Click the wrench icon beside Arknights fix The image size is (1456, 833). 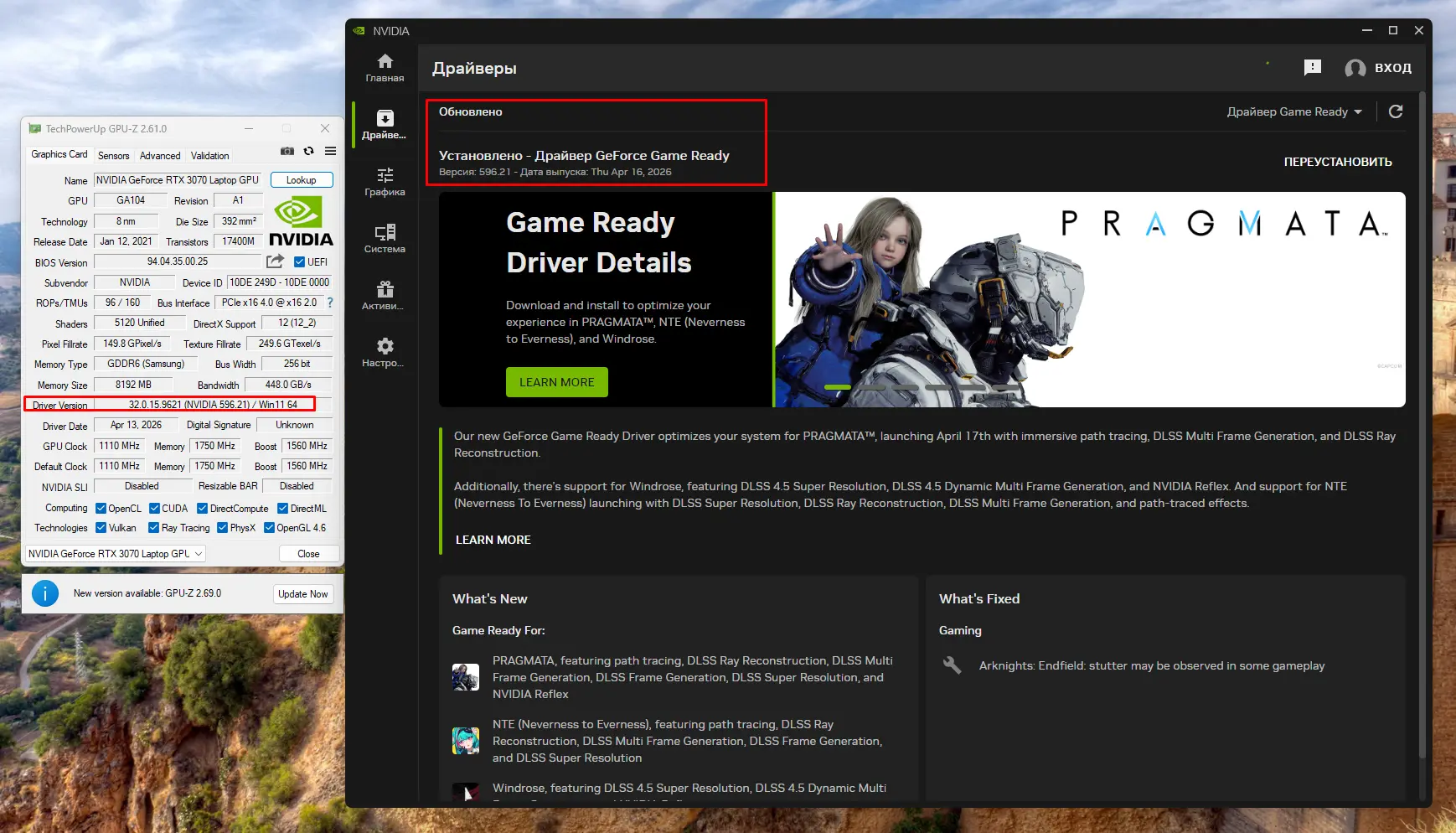[952, 665]
